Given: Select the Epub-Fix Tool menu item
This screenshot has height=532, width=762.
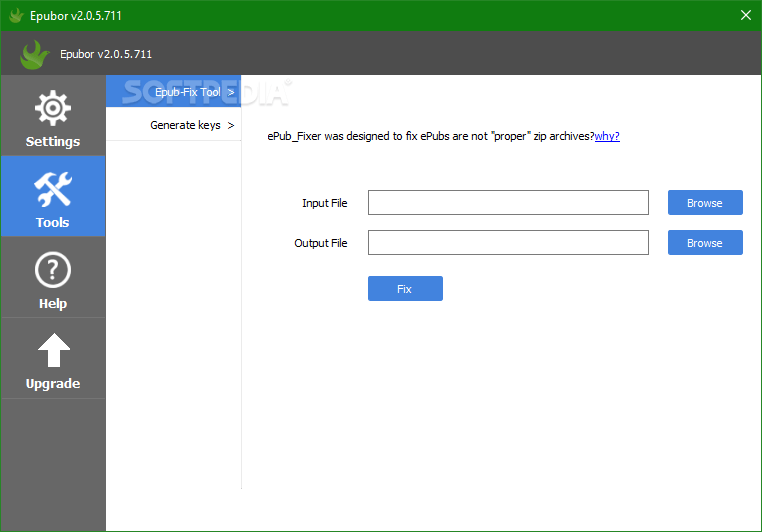Looking at the screenshot, I should pyautogui.click(x=173, y=91).
